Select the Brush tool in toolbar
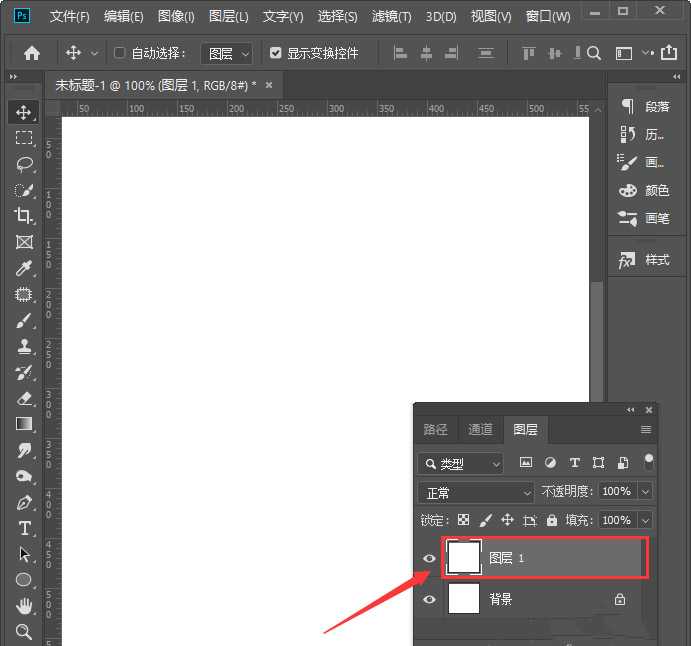 click(24, 320)
